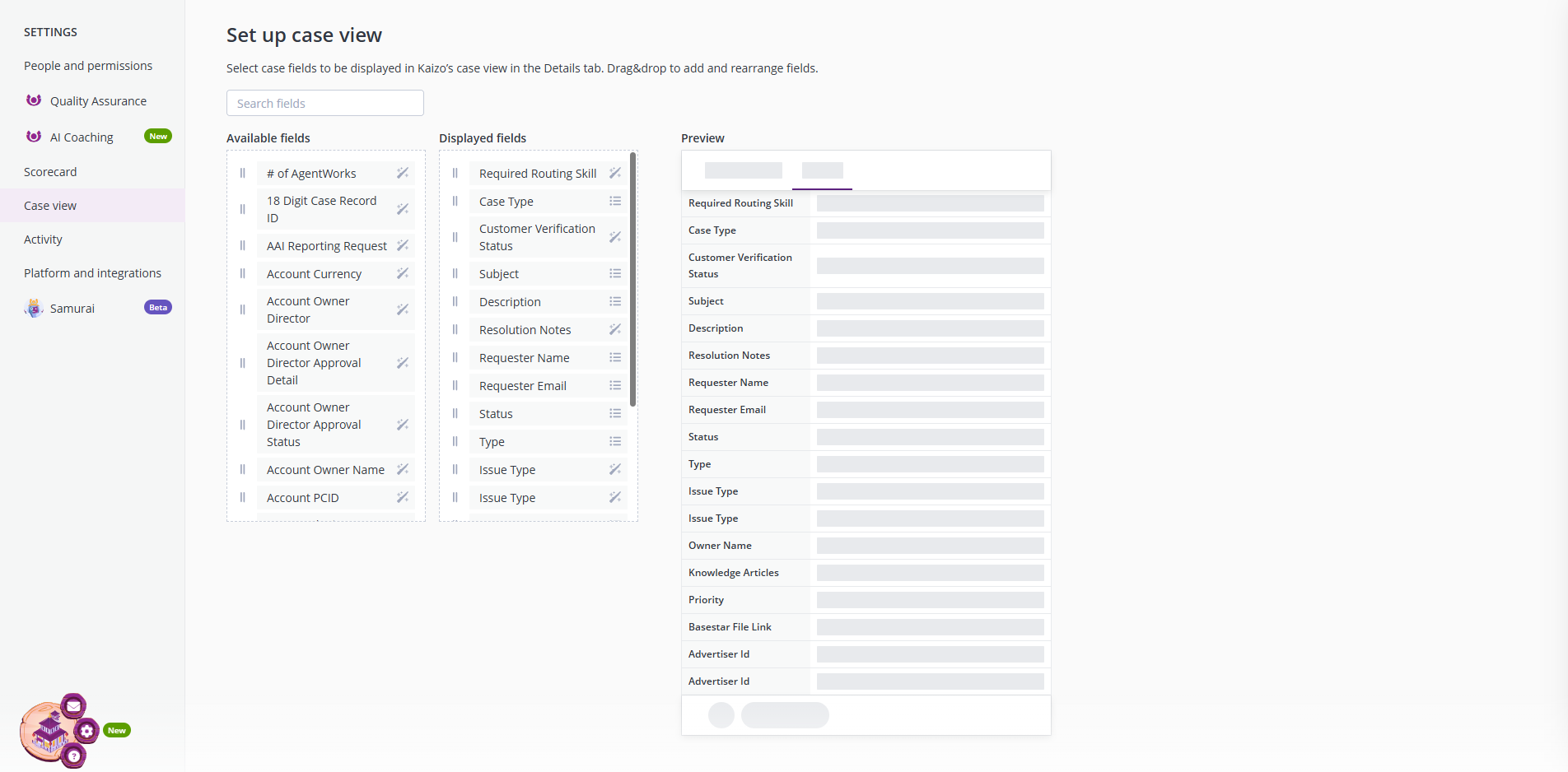Click wand icon beside Account Owner Name

403,469
